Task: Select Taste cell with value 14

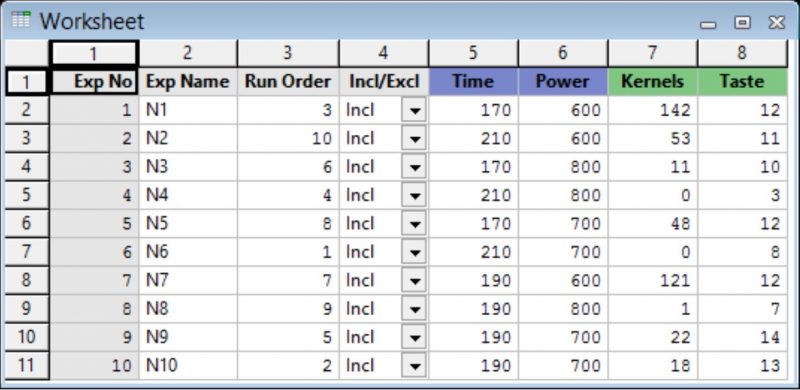Action: (x=742, y=337)
